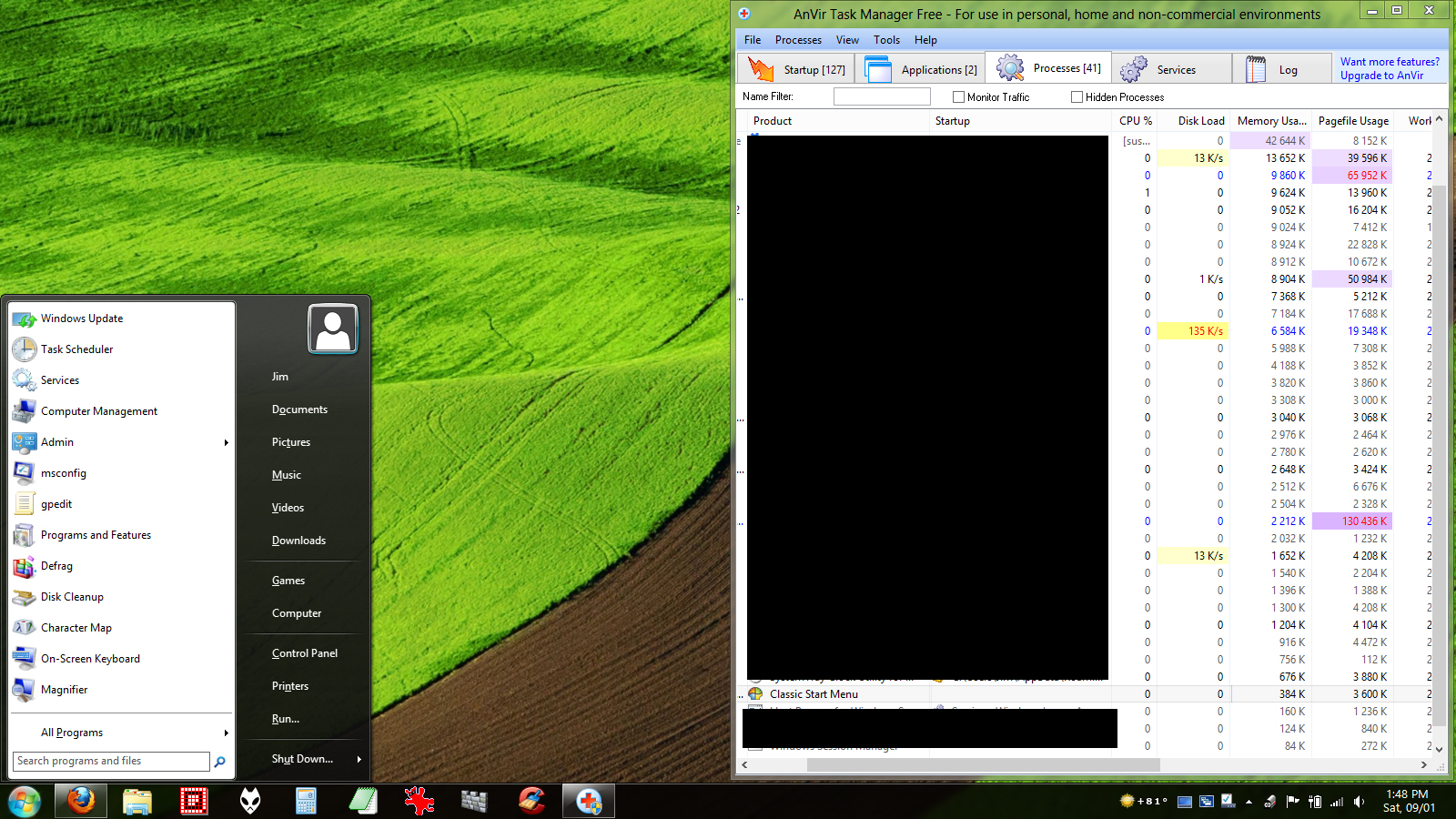Open CCleaner from the taskbar
The height and width of the screenshot is (819, 1456).
tap(532, 801)
